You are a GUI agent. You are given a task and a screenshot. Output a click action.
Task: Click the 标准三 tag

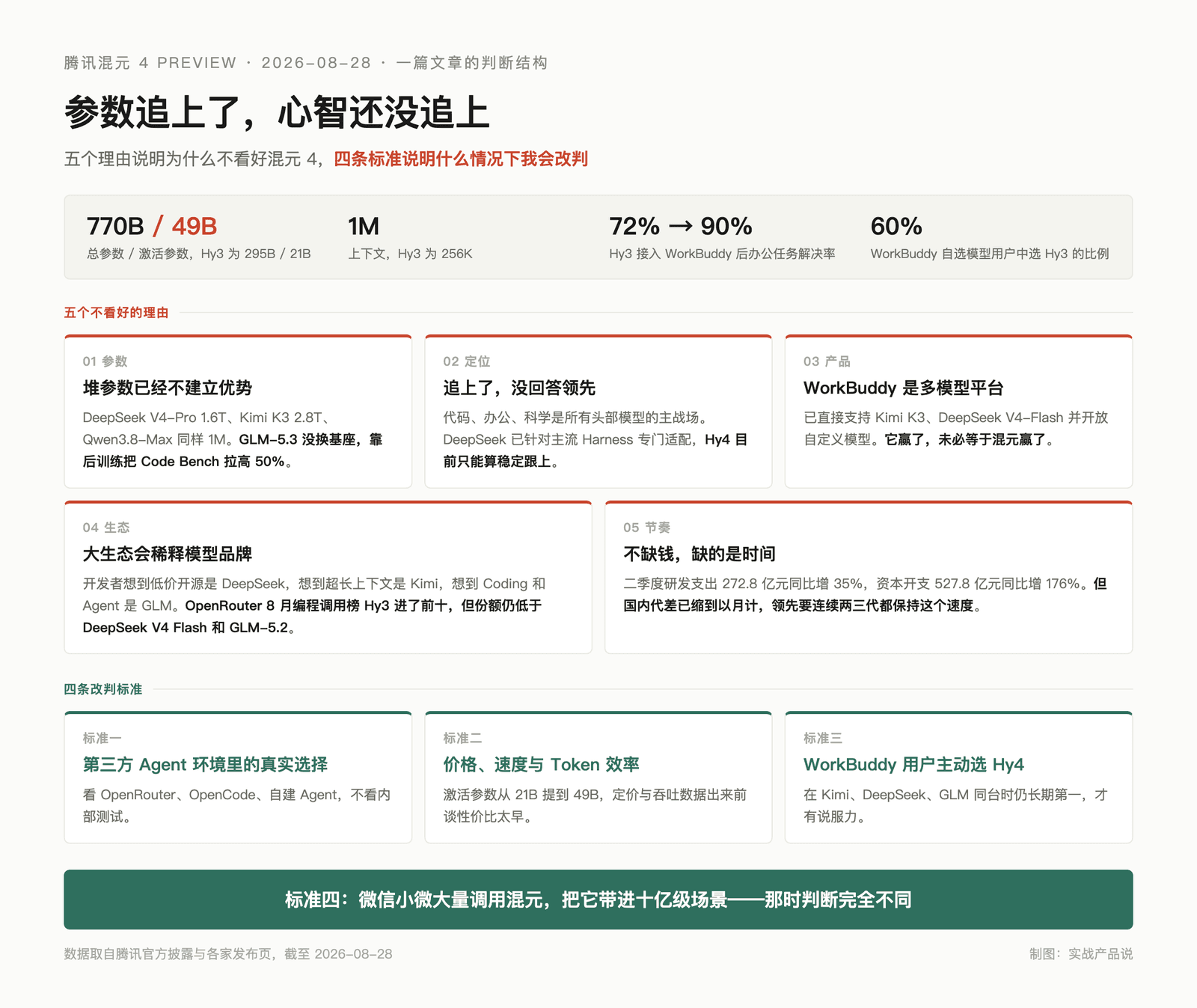click(x=823, y=738)
